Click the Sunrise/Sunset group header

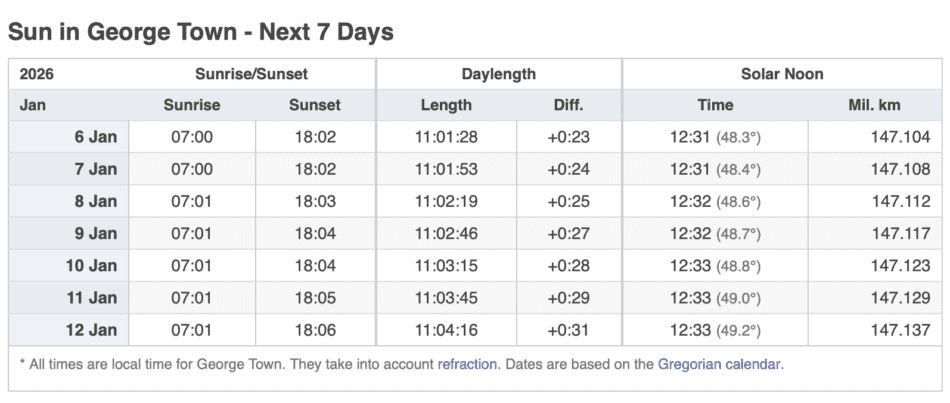pyautogui.click(x=251, y=74)
